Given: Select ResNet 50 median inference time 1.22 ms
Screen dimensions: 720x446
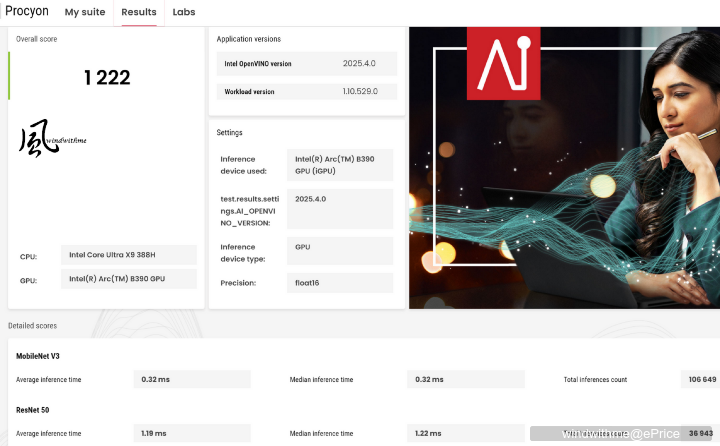Looking at the screenshot, I should [x=466, y=433].
